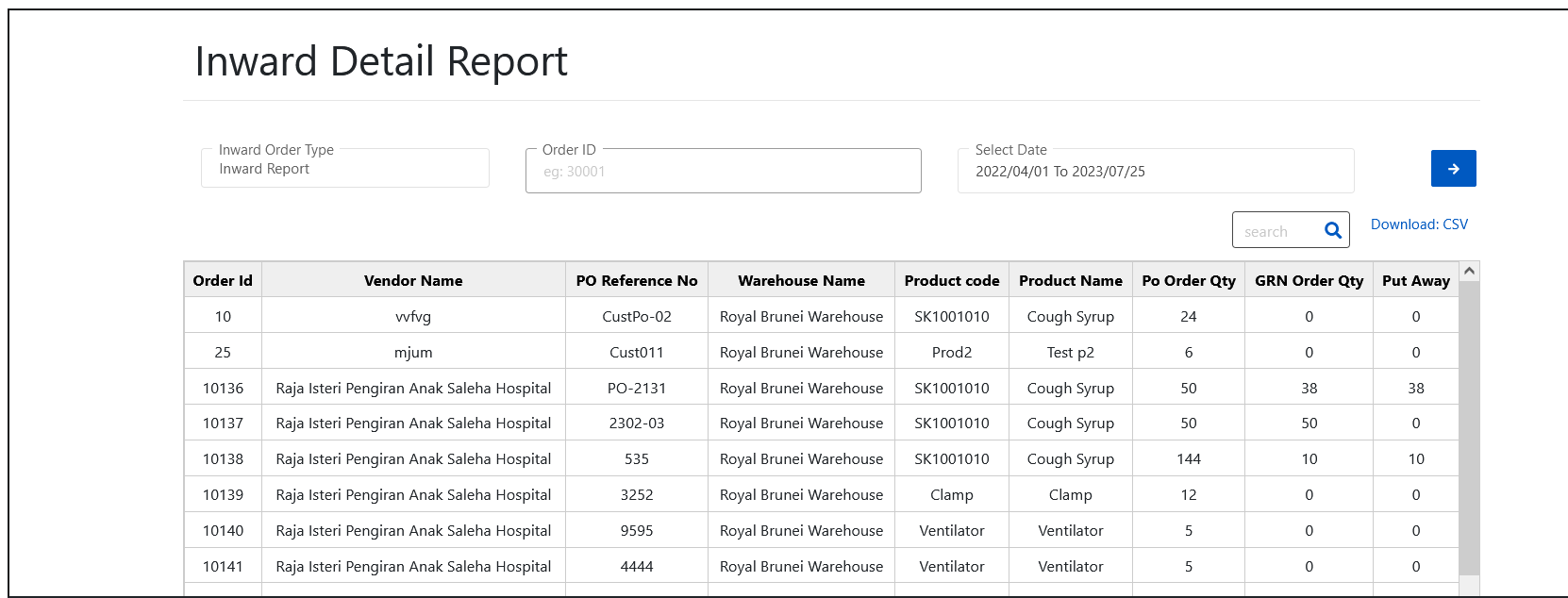Open the Inward Order Type dropdown
1568x598 pixels.
tap(344, 169)
